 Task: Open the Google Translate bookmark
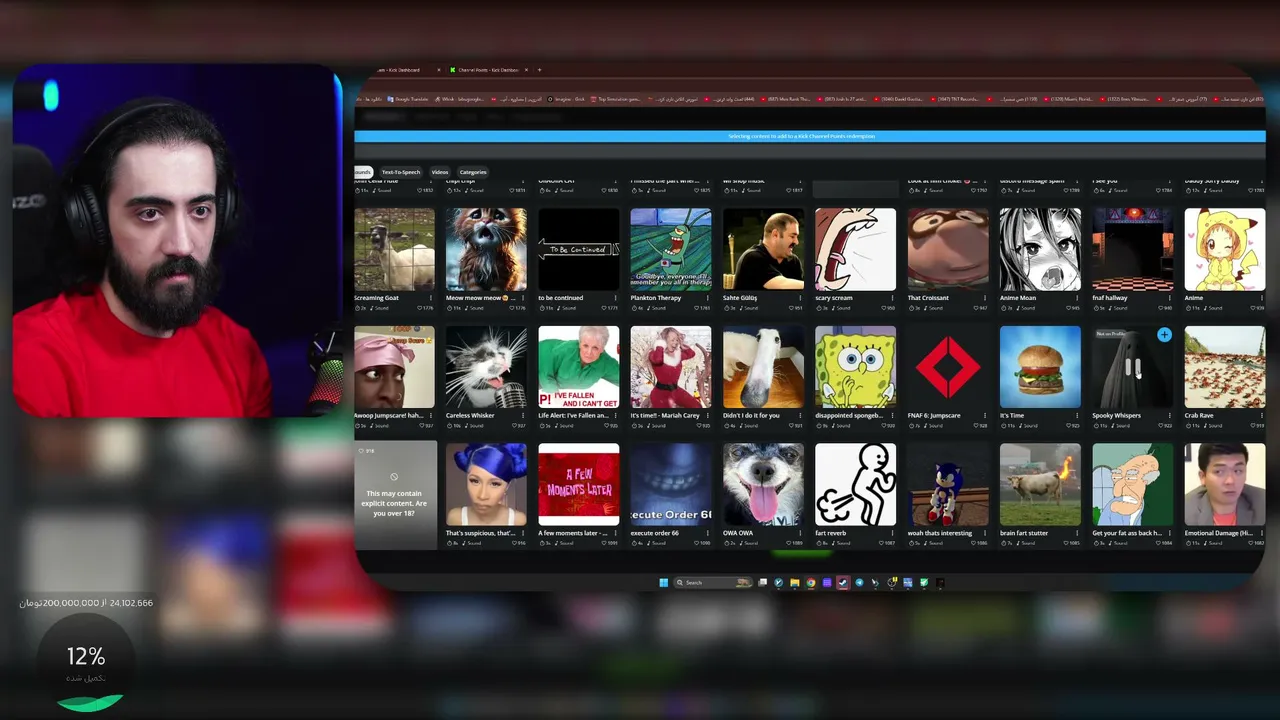point(408,99)
